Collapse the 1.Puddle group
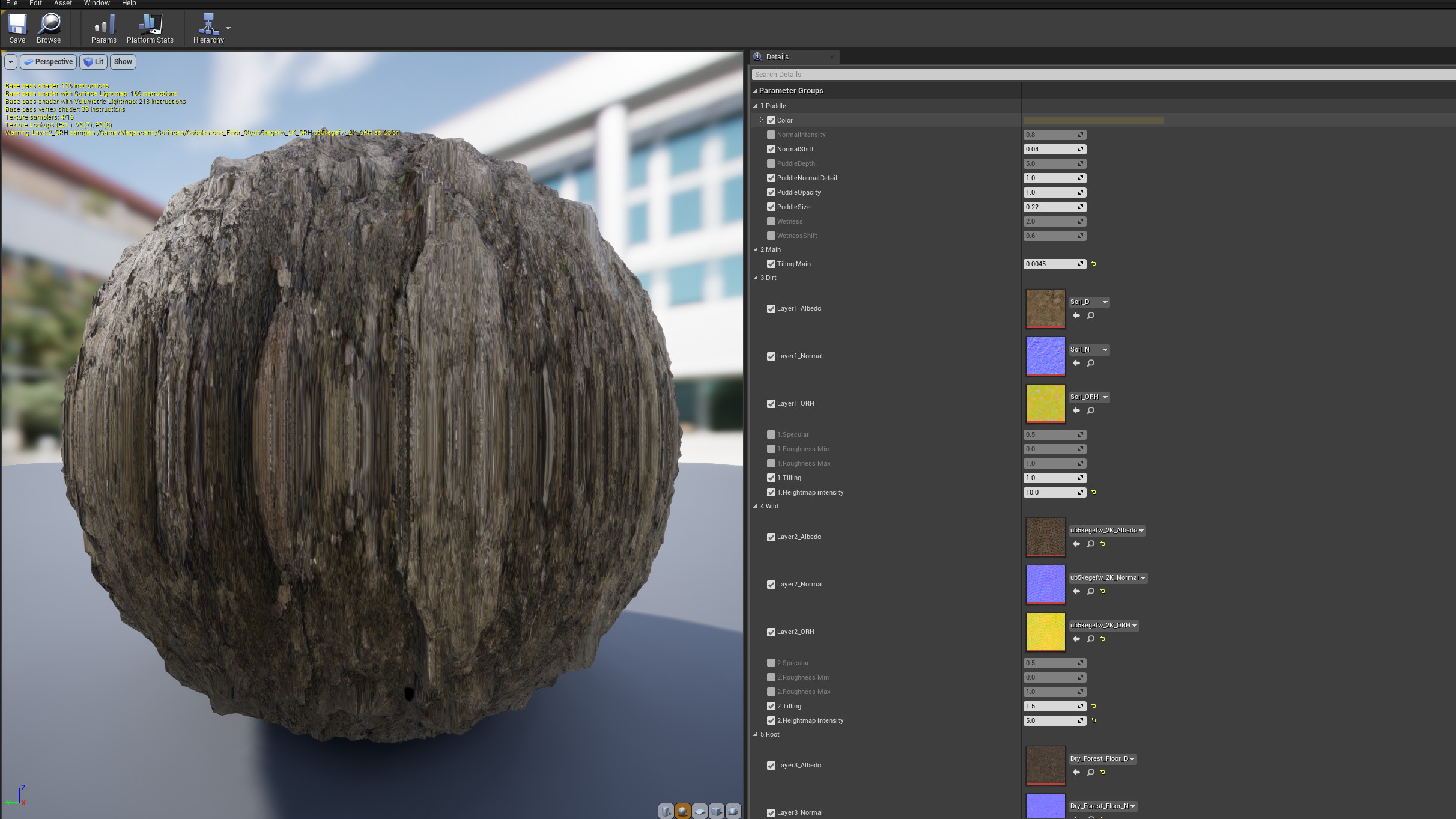This screenshot has width=1456, height=819. 756,106
